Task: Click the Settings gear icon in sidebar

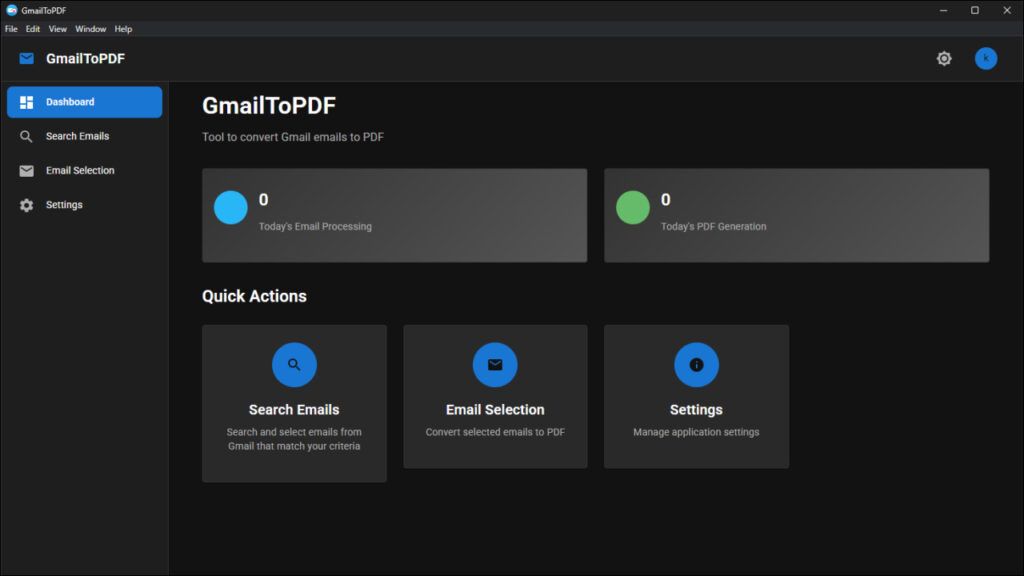Action: point(26,205)
